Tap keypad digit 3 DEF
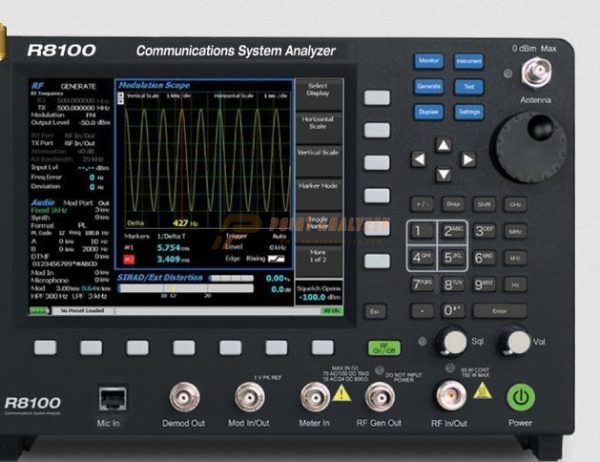Image resolution: width=600 pixels, height=462 pixels. tap(484, 231)
